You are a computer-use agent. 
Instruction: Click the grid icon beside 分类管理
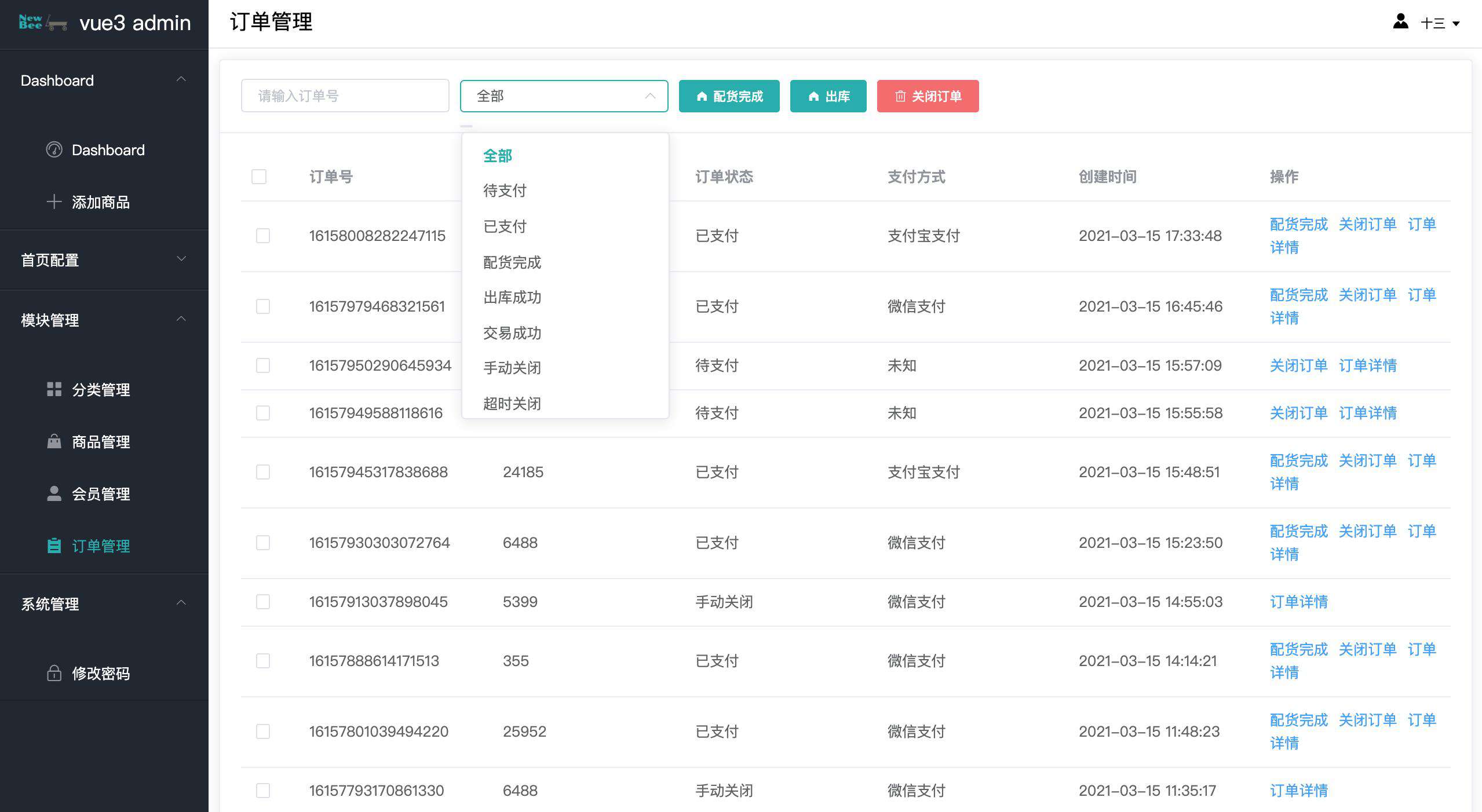pyautogui.click(x=54, y=389)
